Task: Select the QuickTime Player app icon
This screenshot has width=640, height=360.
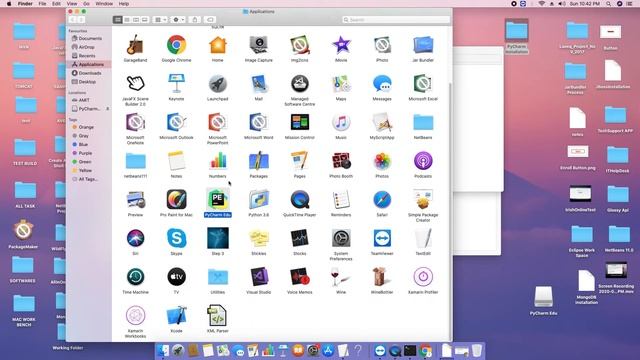Action: click(300, 200)
